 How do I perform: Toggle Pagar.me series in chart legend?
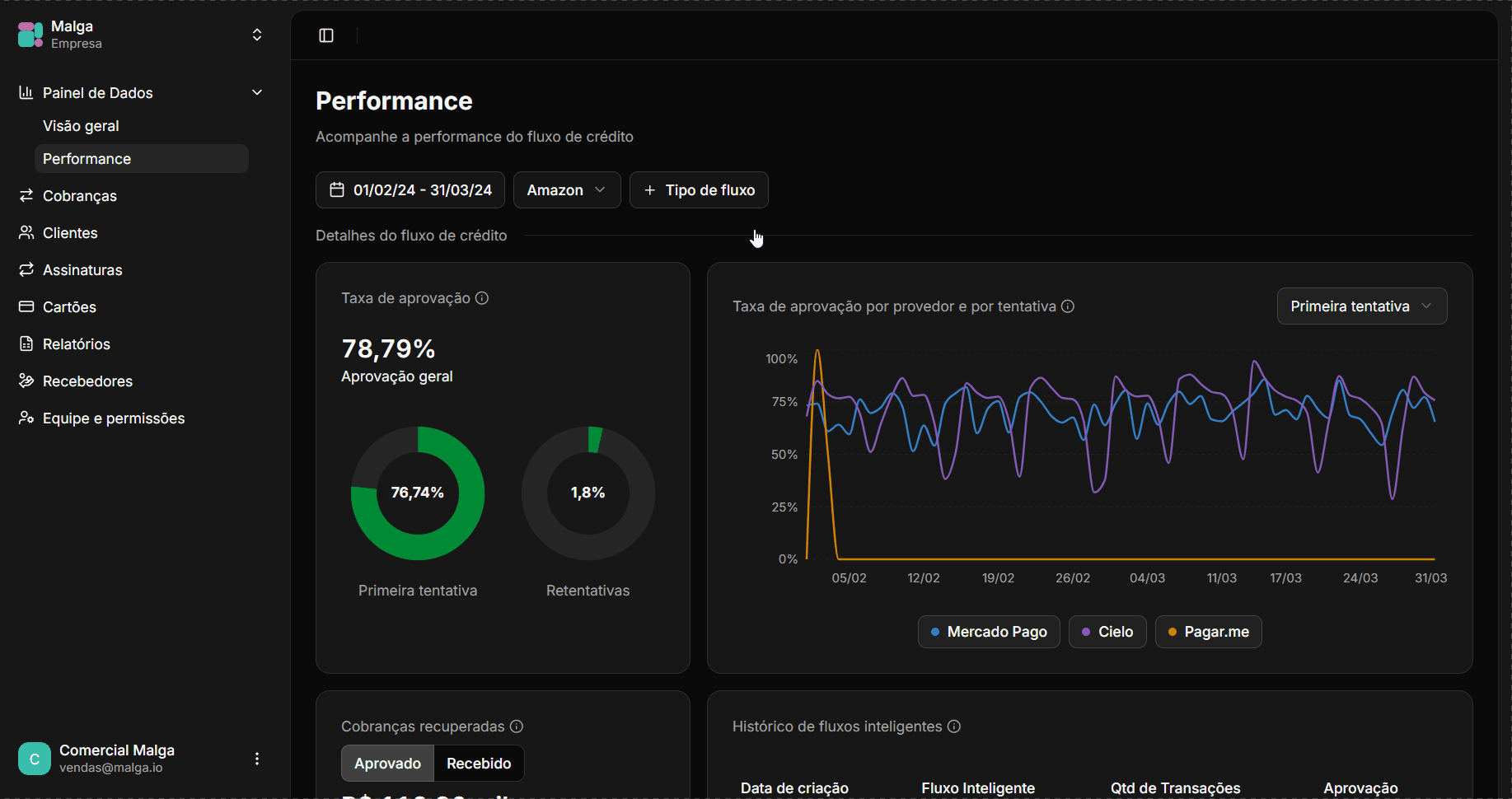point(1209,632)
